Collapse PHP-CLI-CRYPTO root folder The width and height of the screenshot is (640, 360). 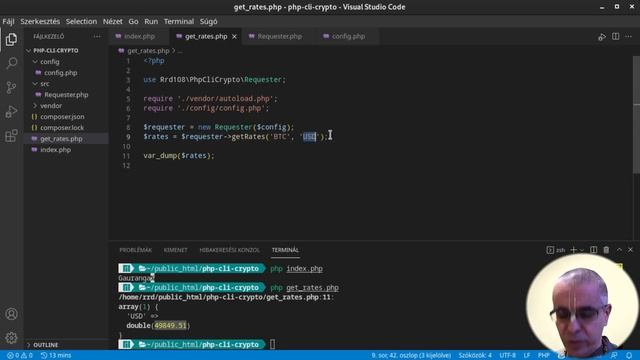56,51
